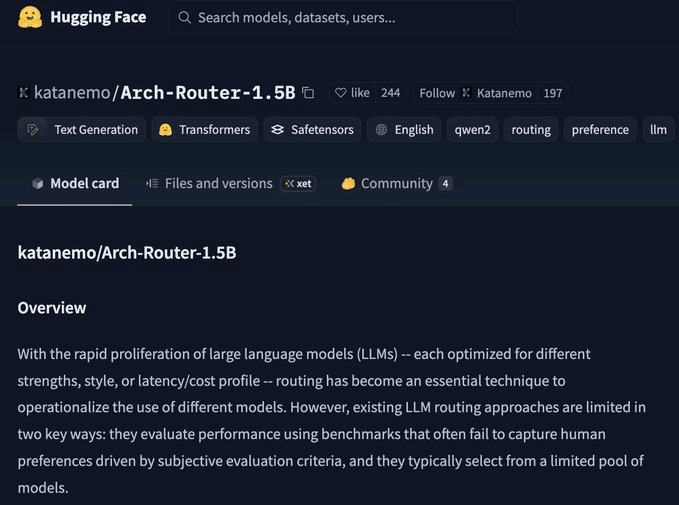Click the xet badge
The image size is (679, 505).
coord(298,184)
